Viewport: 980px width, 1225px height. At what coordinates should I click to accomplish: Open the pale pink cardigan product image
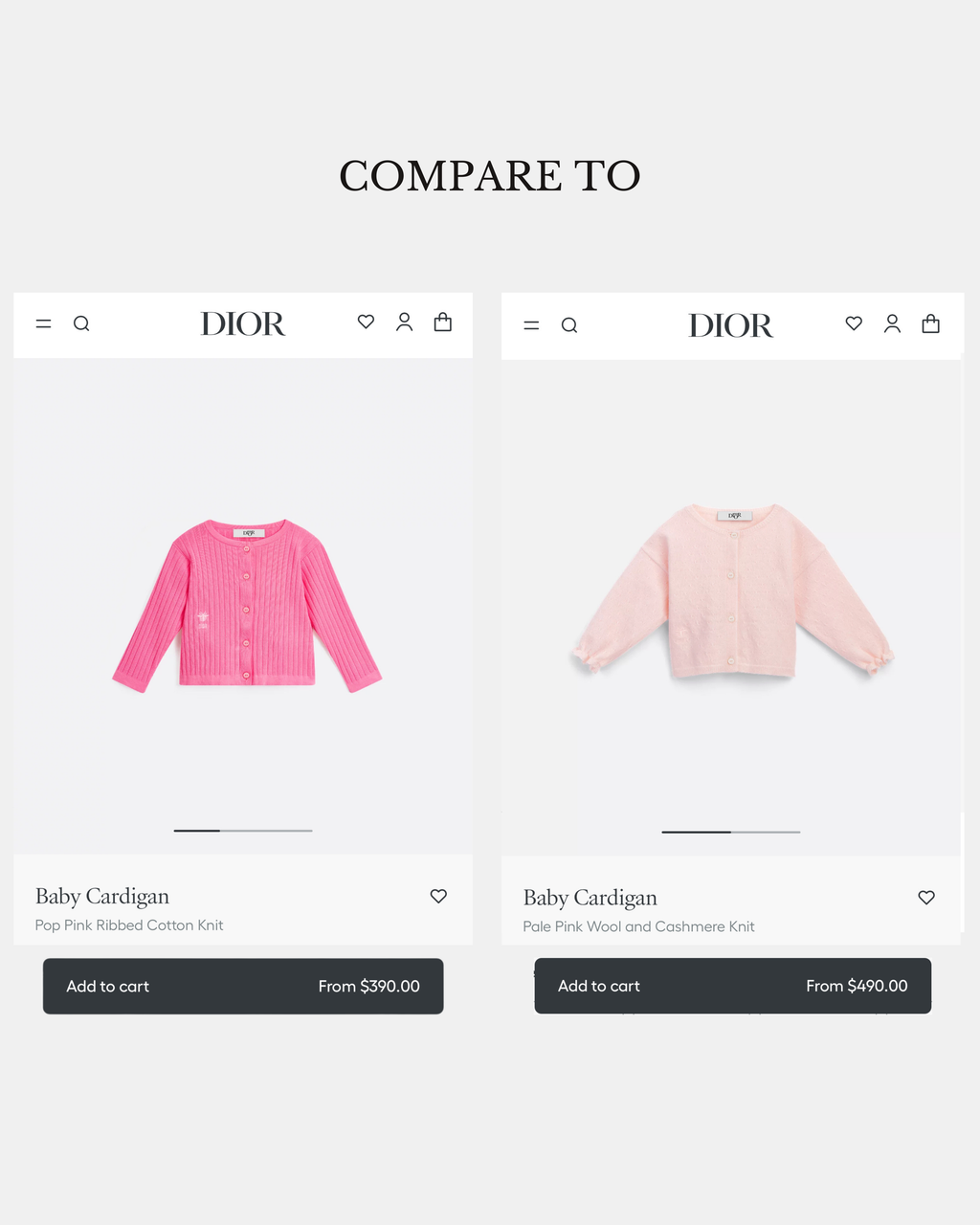click(733, 591)
